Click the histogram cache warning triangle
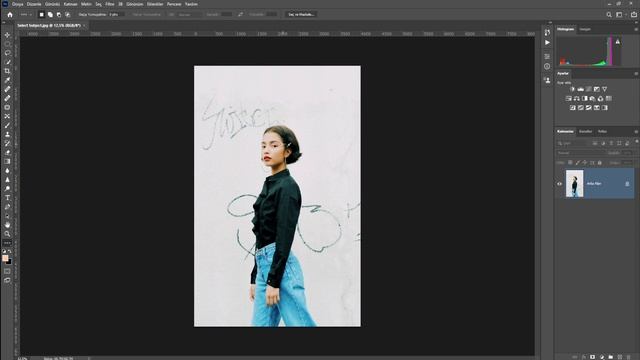Screen dimensions: 640x360 [x=618, y=42]
